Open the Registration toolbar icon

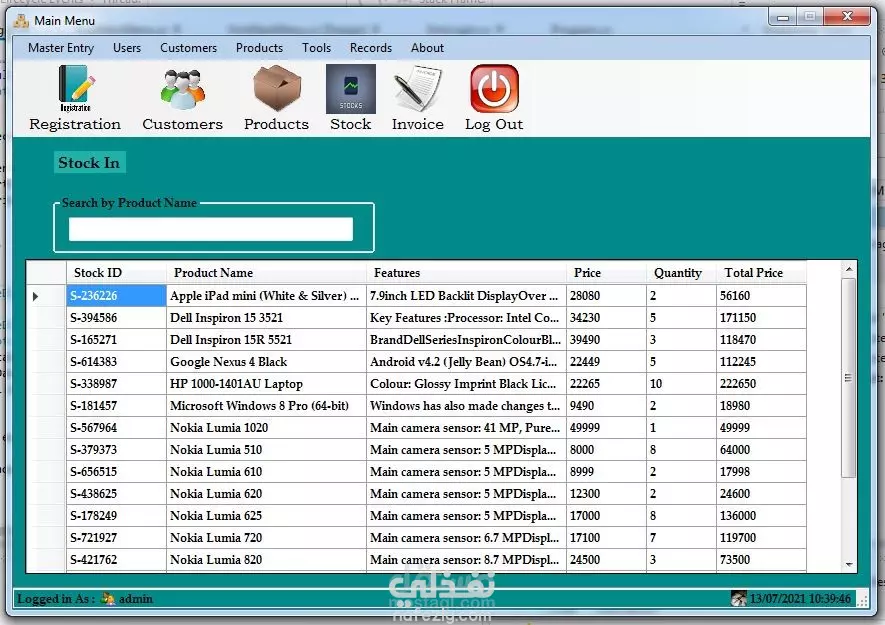(x=75, y=89)
